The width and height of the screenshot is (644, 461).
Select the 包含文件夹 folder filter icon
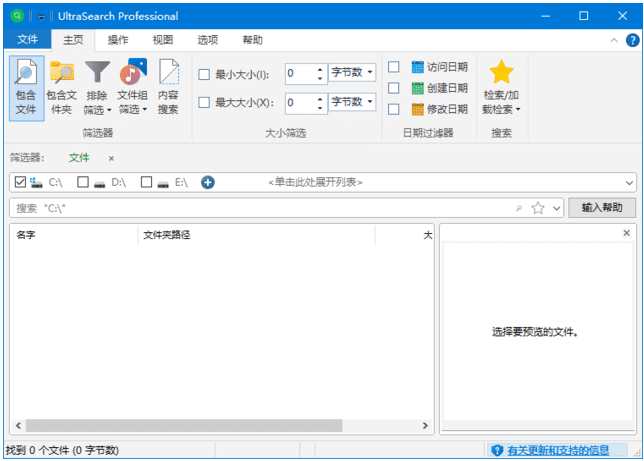(x=62, y=72)
